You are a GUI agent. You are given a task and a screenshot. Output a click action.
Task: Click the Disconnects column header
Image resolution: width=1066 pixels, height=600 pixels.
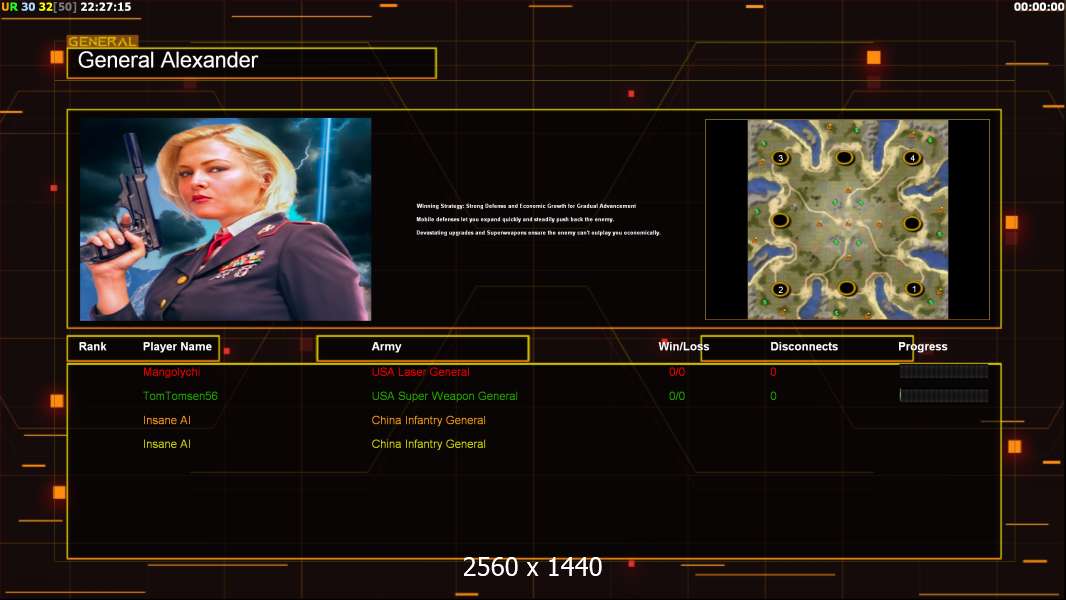click(x=804, y=347)
